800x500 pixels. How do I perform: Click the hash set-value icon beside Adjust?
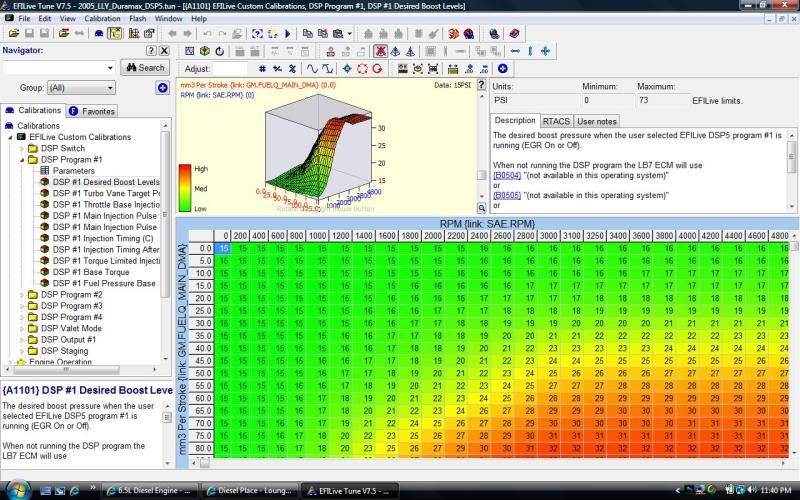[262, 68]
